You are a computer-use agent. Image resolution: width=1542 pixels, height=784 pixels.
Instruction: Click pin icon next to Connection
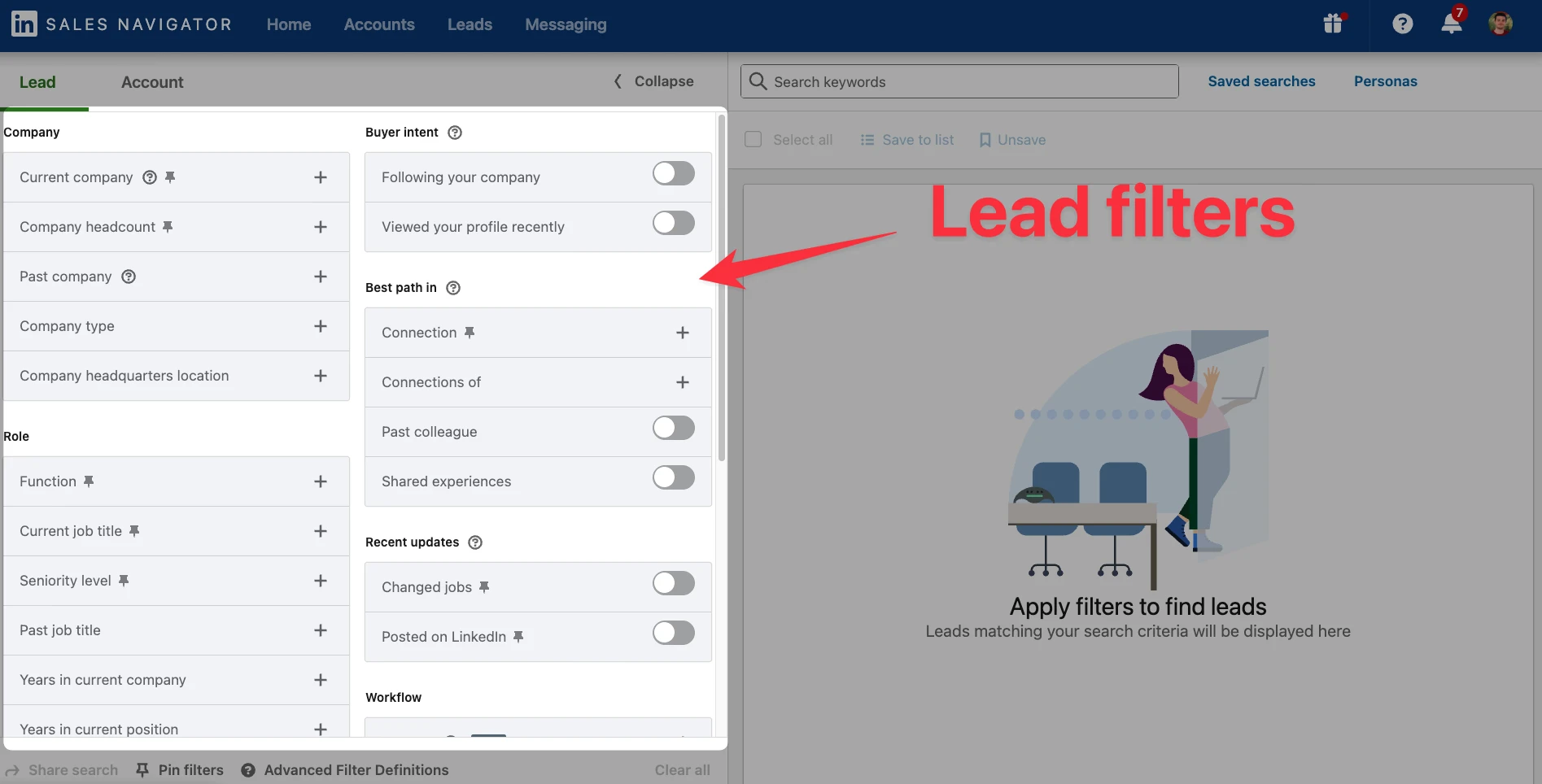470,333
